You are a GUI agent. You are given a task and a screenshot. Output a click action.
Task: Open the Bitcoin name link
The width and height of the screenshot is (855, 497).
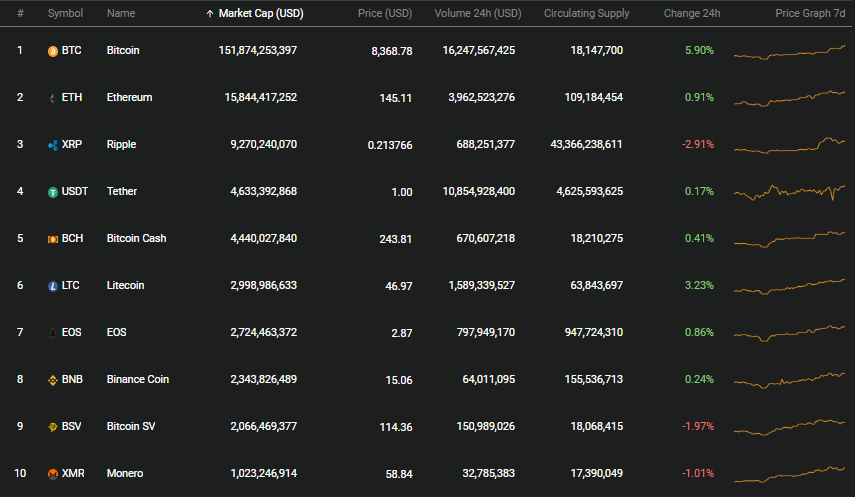tap(123, 50)
